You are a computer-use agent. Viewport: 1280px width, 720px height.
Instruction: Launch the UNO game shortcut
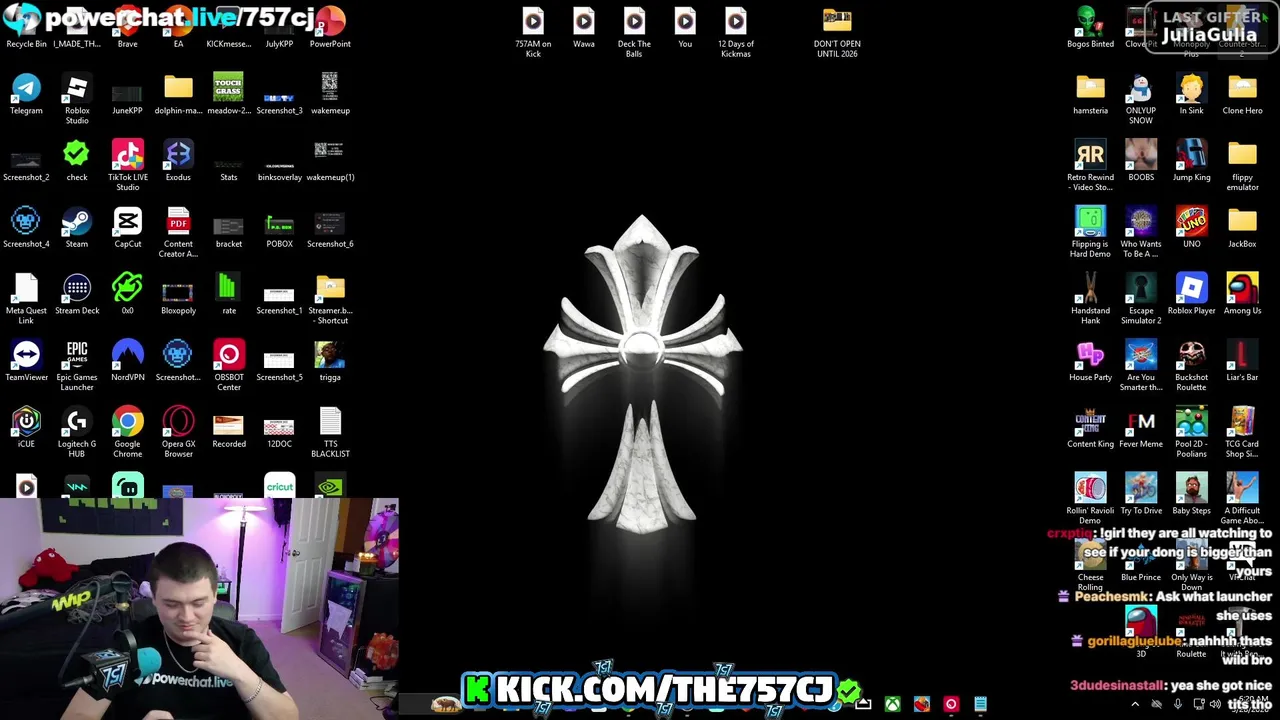(x=1191, y=227)
